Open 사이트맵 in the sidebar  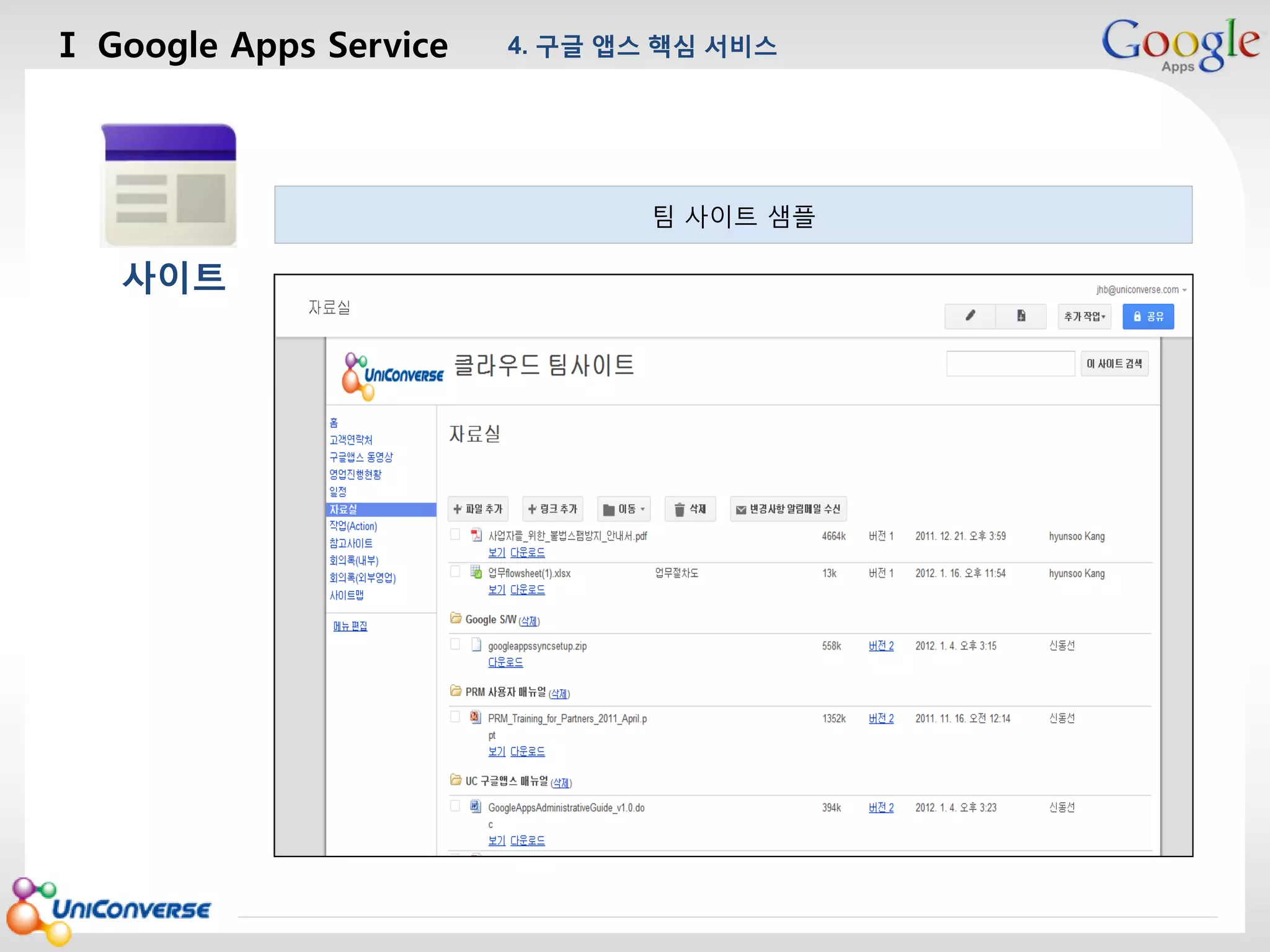pos(347,595)
